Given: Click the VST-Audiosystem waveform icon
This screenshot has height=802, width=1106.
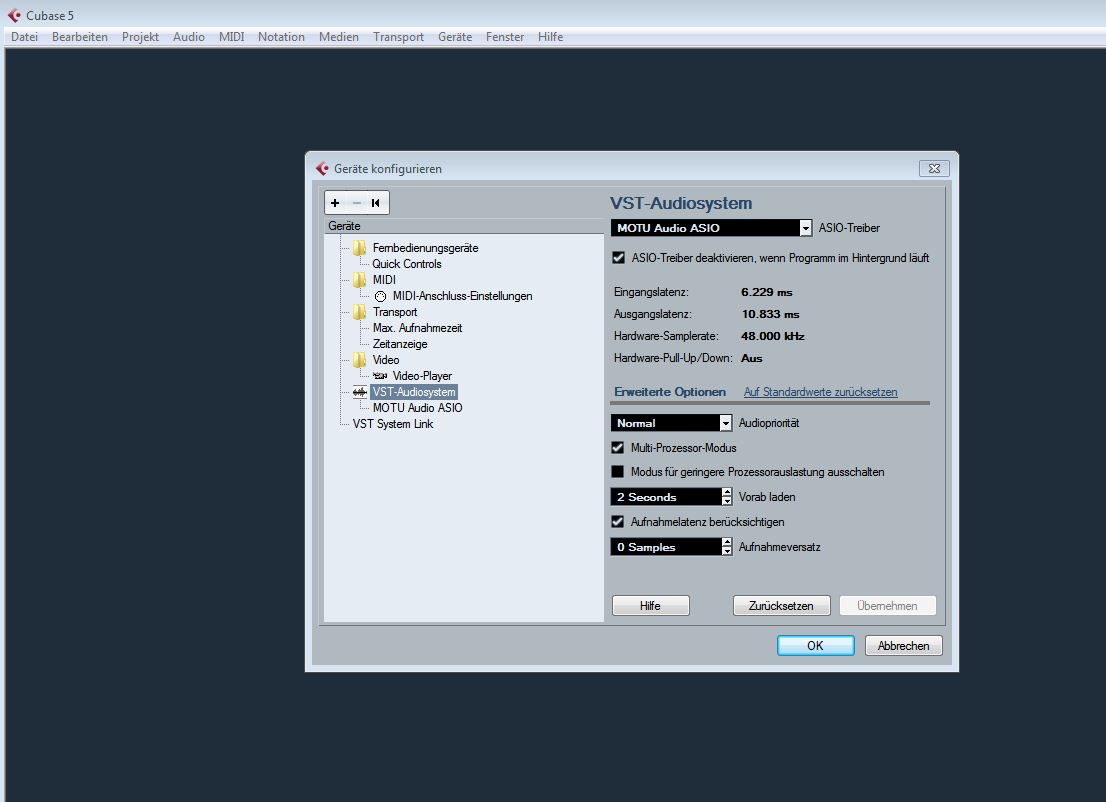Looking at the screenshot, I should pos(360,392).
